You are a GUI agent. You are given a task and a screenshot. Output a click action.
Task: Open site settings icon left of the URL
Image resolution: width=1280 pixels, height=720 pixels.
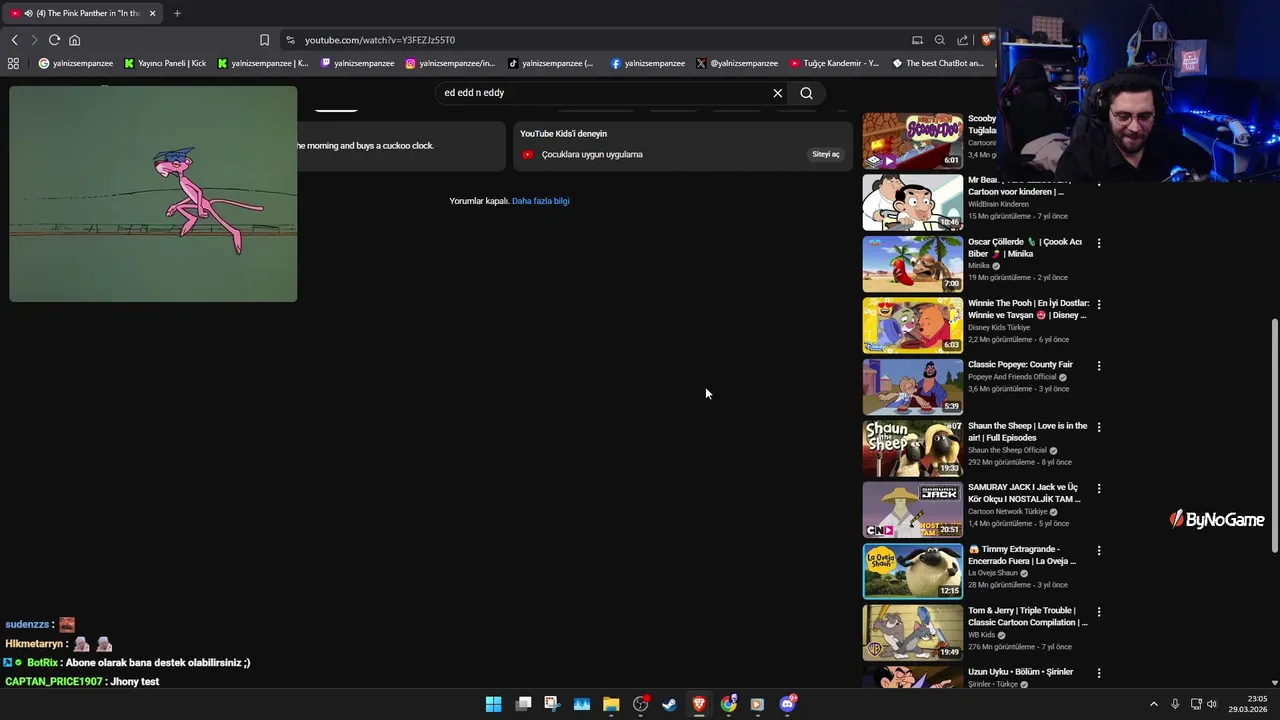[290, 40]
